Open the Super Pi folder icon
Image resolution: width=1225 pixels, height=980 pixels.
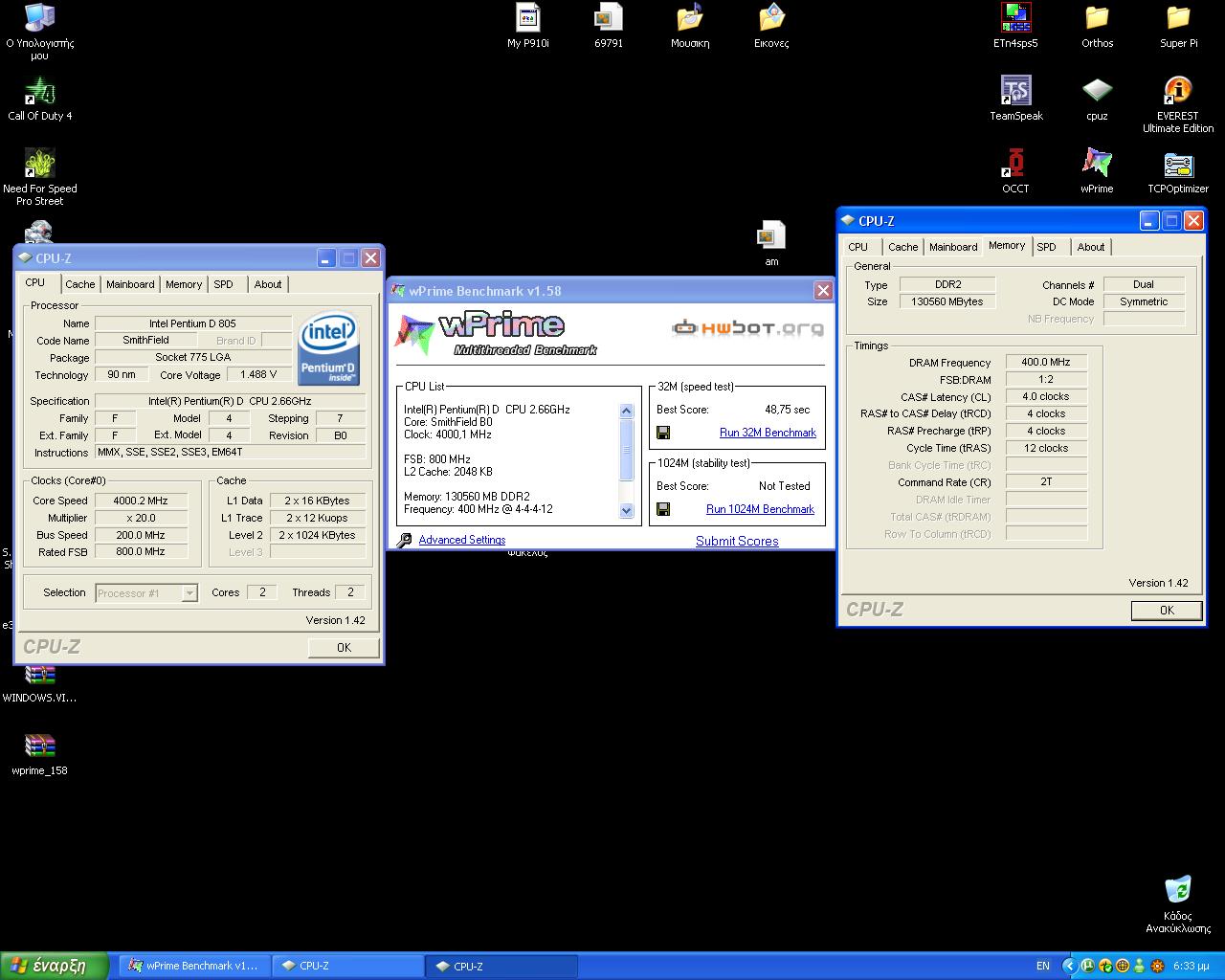point(1178,26)
